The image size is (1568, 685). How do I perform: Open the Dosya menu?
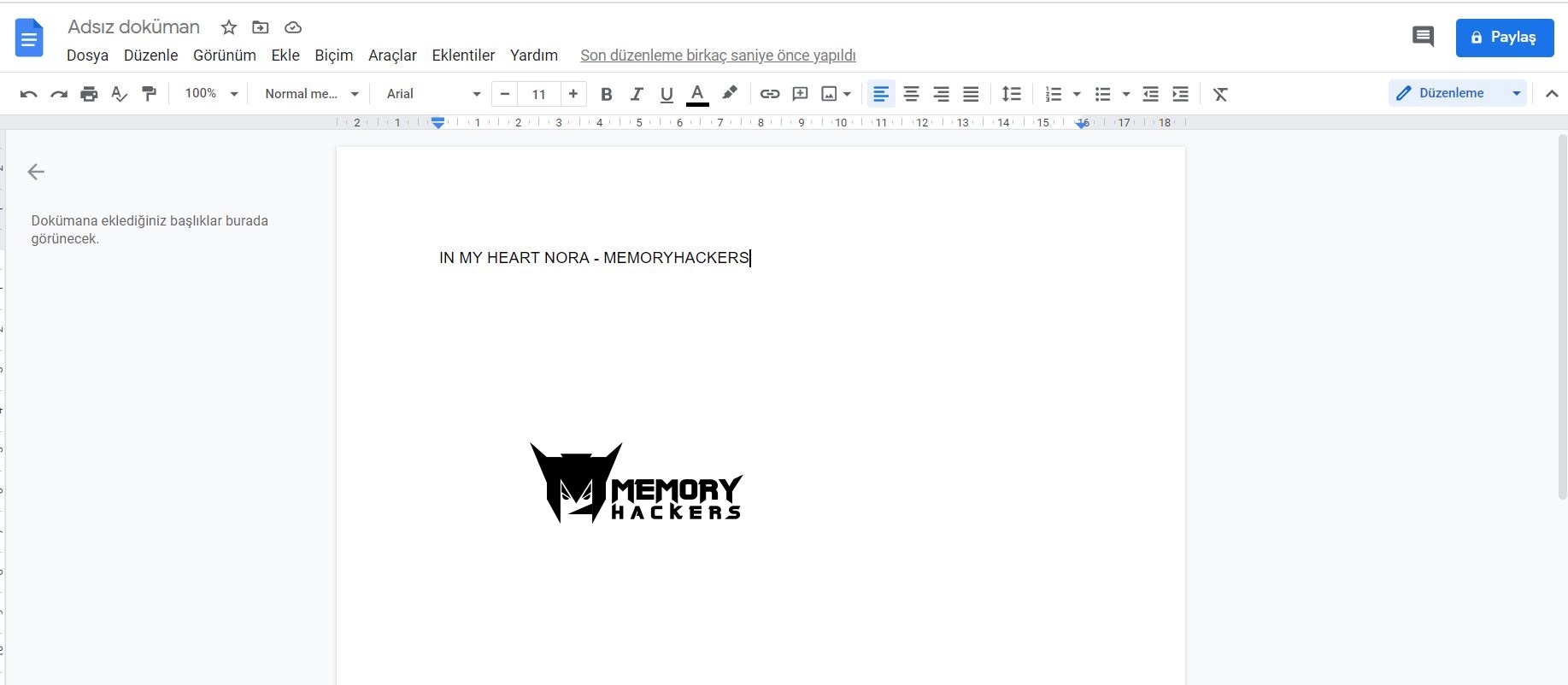87,56
